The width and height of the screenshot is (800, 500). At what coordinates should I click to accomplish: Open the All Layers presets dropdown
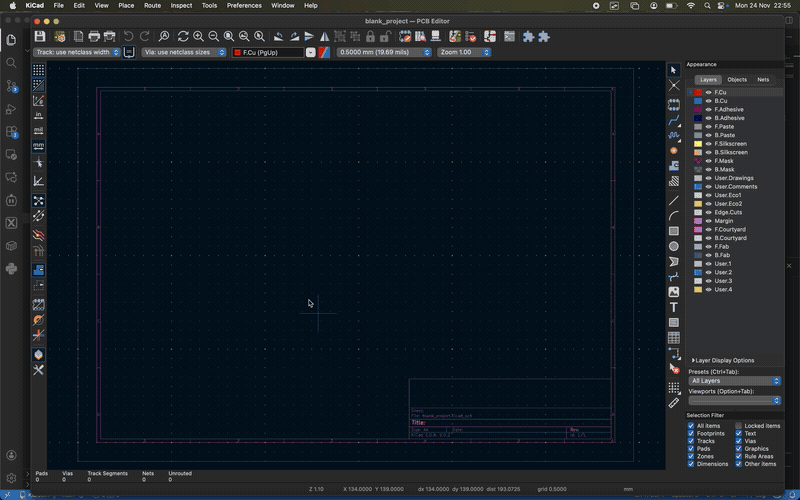coord(734,381)
